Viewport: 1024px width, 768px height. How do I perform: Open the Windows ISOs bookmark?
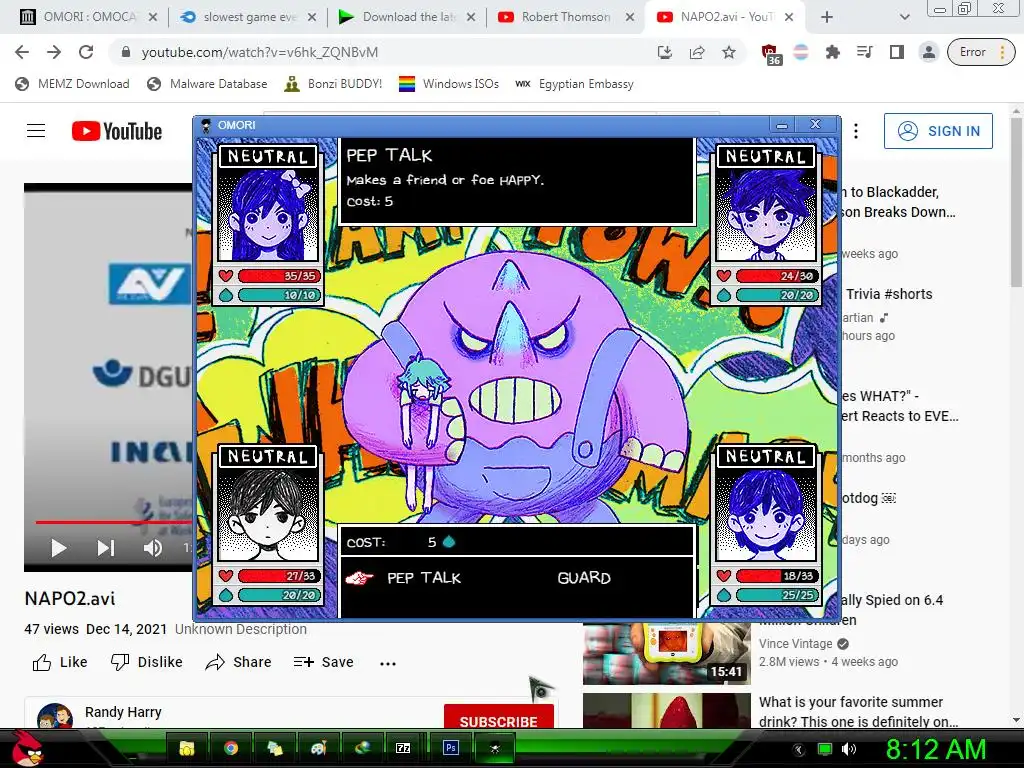tap(449, 84)
